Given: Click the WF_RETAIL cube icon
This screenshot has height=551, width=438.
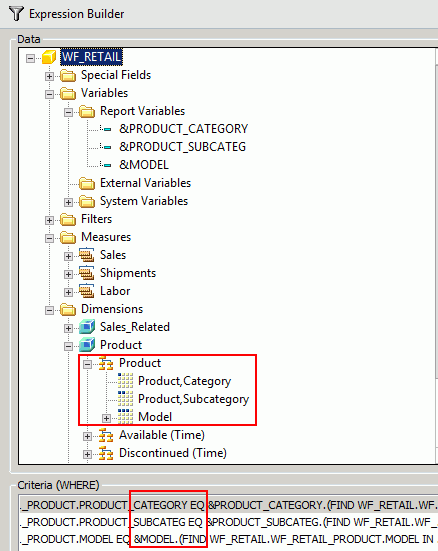Looking at the screenshot, I should tap(49, 57).
